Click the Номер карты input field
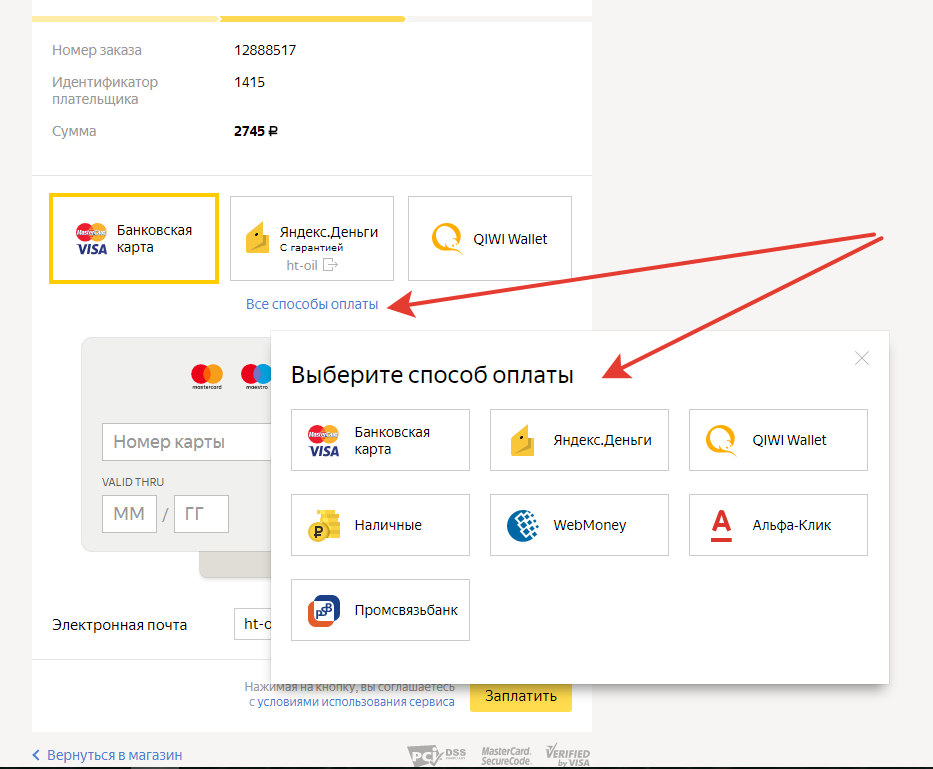Screen dimensions: 933x769 click(x=186, y=442)
